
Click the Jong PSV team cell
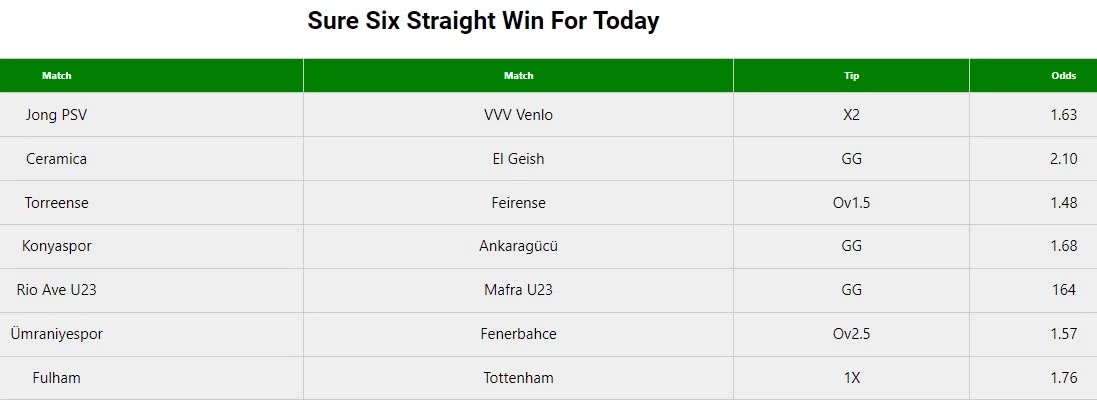click(57, 115)
